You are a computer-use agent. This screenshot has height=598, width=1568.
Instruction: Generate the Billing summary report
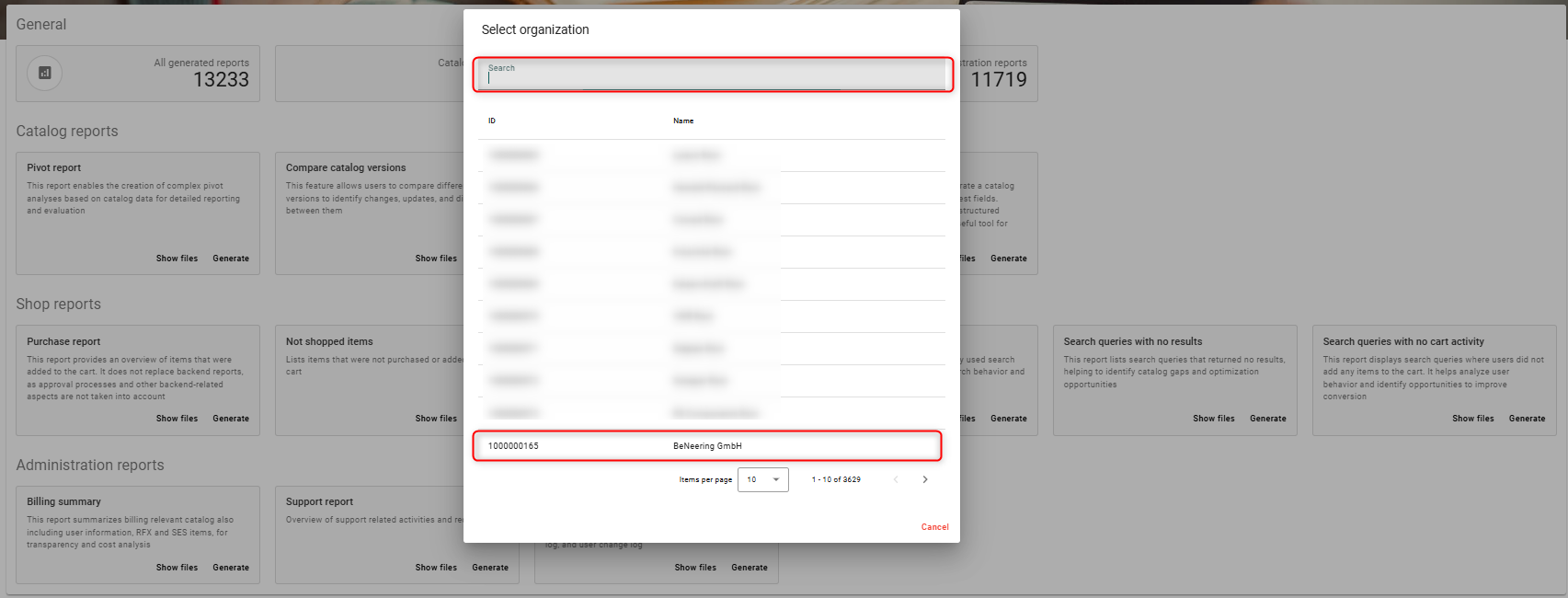[231, 568]
